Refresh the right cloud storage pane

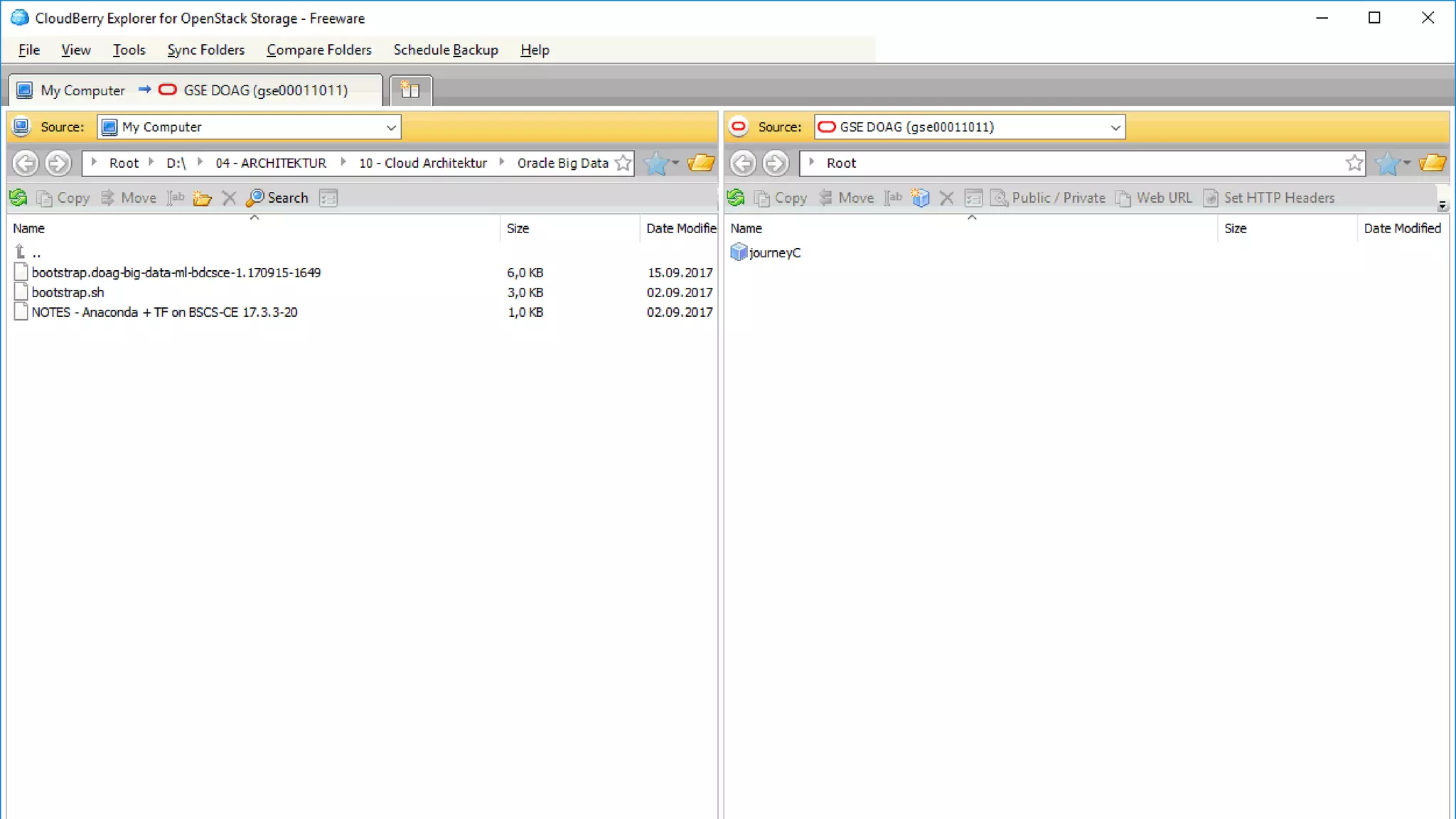tap(736, 198)
